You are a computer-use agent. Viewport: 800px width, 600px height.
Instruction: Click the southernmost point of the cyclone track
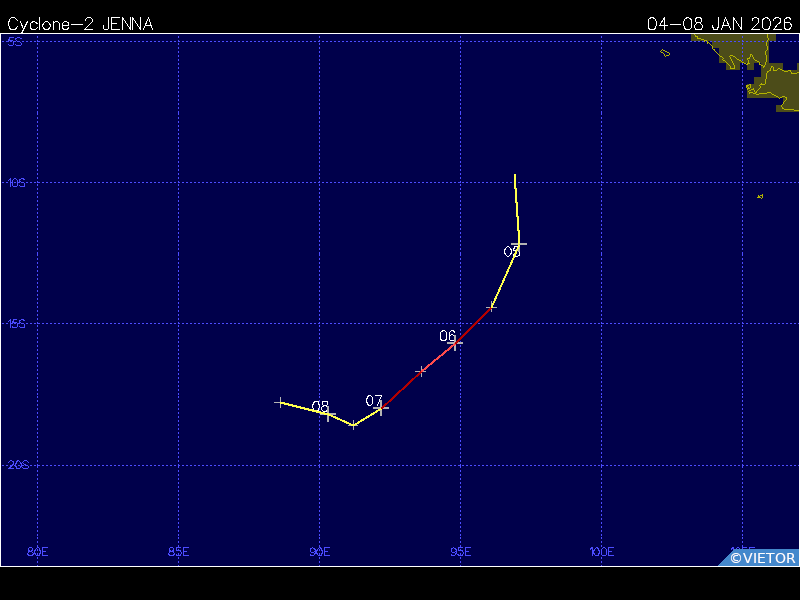click(x=353, y=426)
